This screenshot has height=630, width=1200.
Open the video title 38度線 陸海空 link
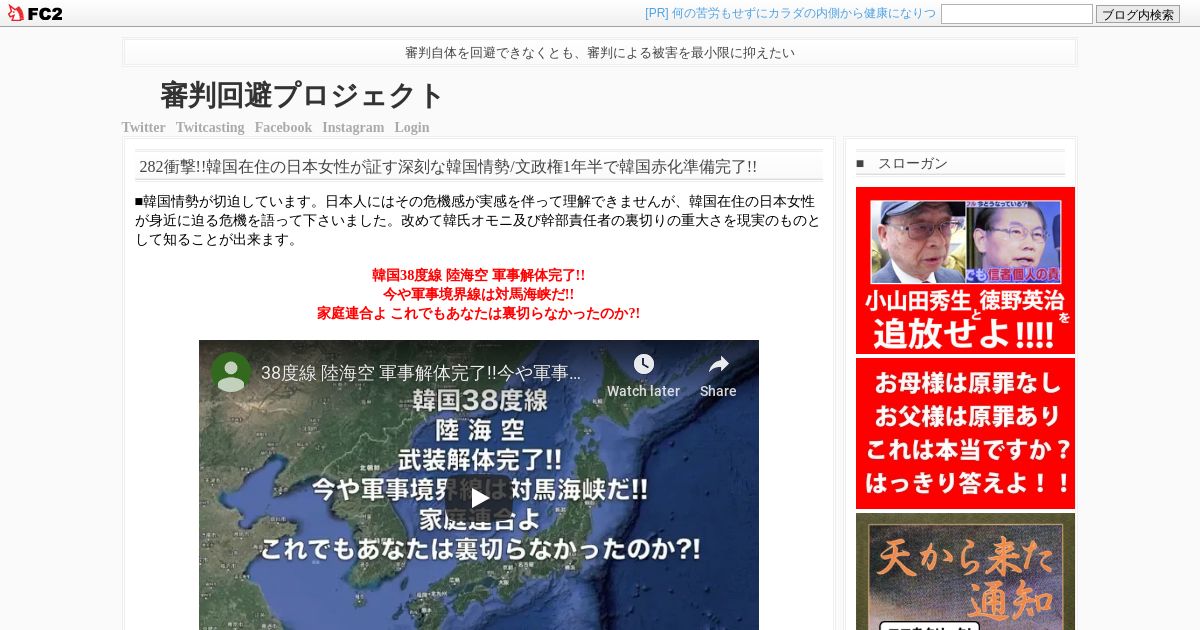421,373
